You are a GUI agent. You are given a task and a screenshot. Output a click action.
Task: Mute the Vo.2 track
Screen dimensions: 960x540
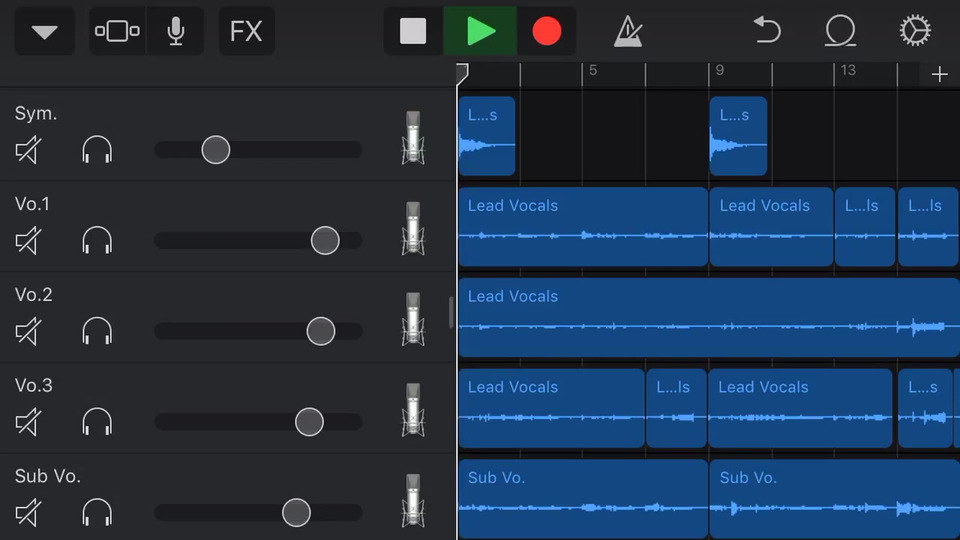(x=28, y=331)
